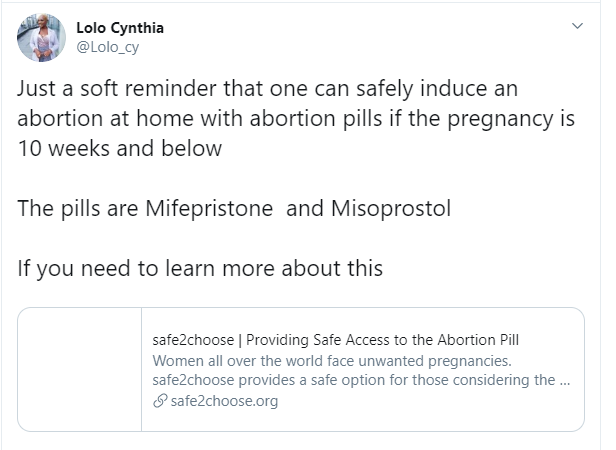The width and height of the screenshot is (616, 450).
Task: Click the card title about Abortion Pill access
Action: (342, 339)
